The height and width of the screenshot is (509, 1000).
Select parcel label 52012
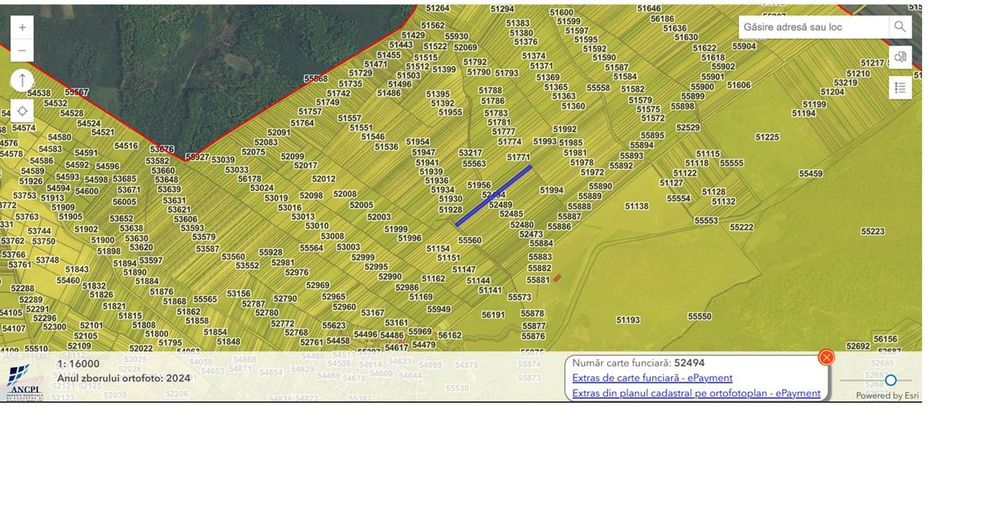click(323, 179)
